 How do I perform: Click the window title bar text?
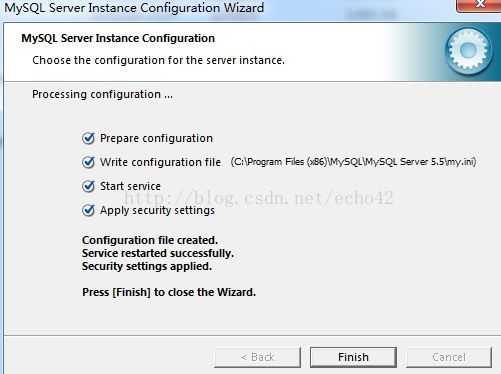click(134, 7)
